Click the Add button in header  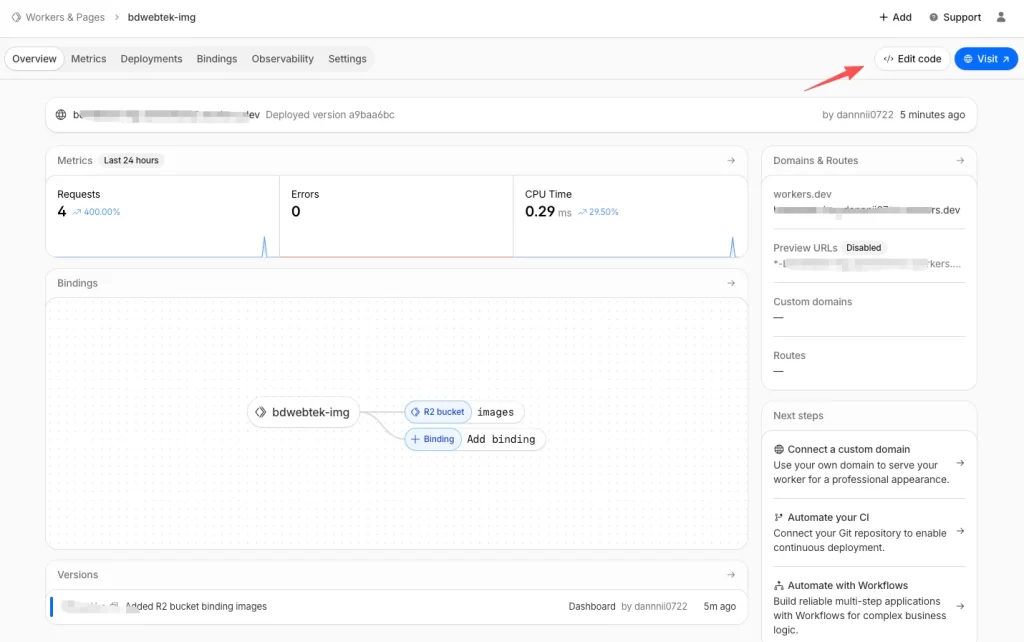point(895,18)
